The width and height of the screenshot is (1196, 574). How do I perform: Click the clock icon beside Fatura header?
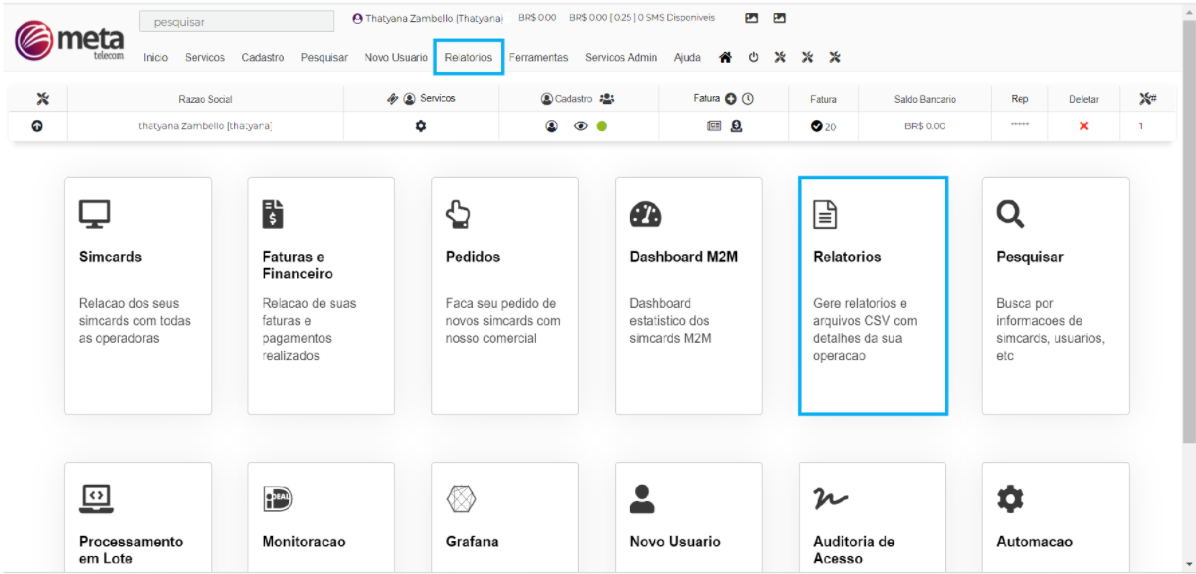748,98
